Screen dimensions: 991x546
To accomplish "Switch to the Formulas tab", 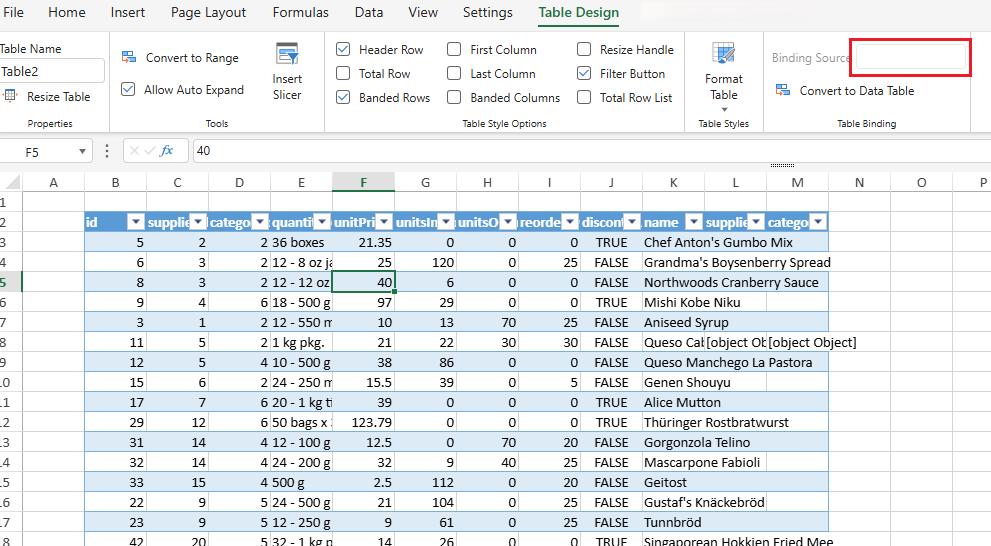I will tap(301, 13).
